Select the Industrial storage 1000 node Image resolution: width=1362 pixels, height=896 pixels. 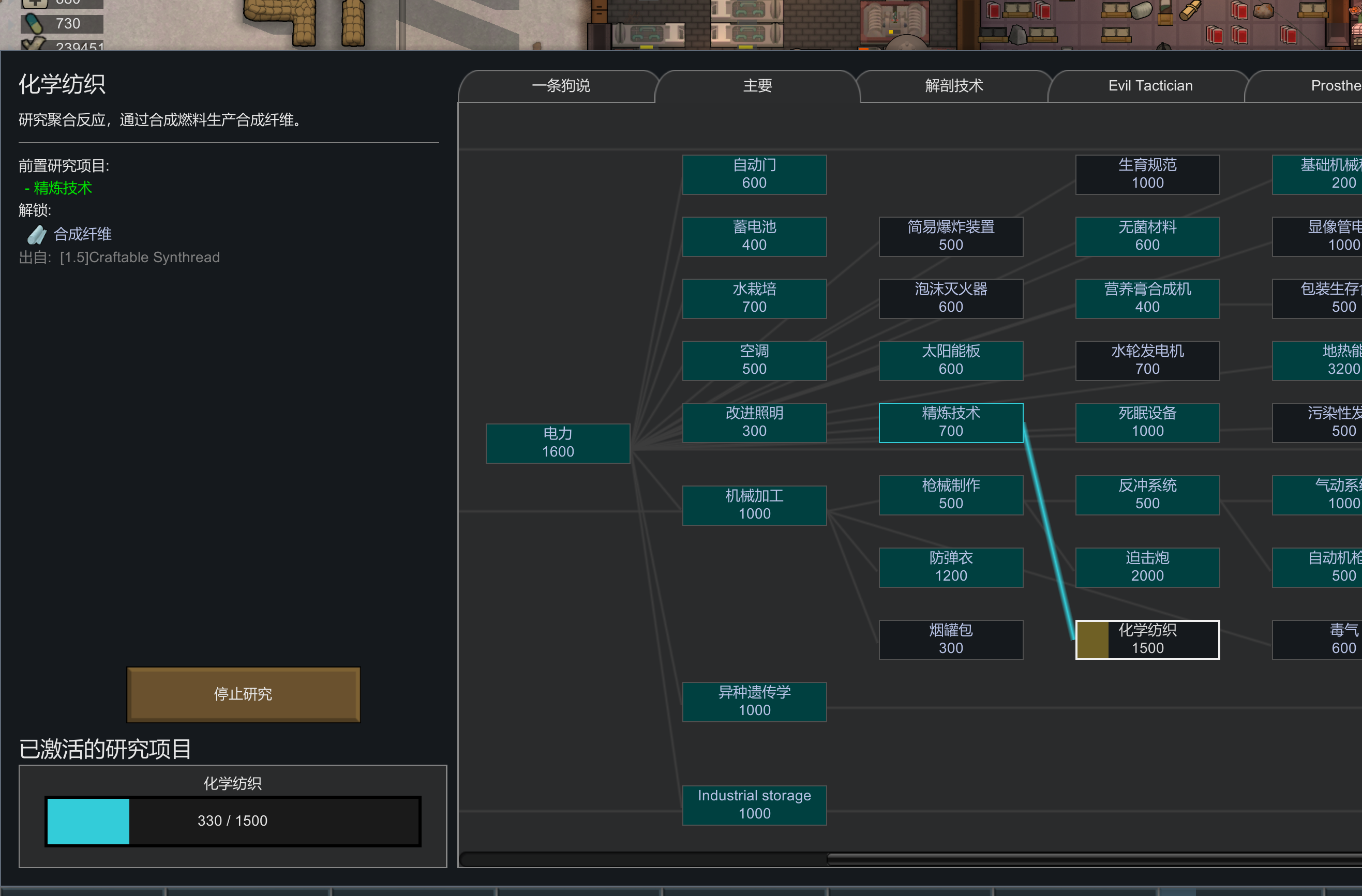coord(754,805)
